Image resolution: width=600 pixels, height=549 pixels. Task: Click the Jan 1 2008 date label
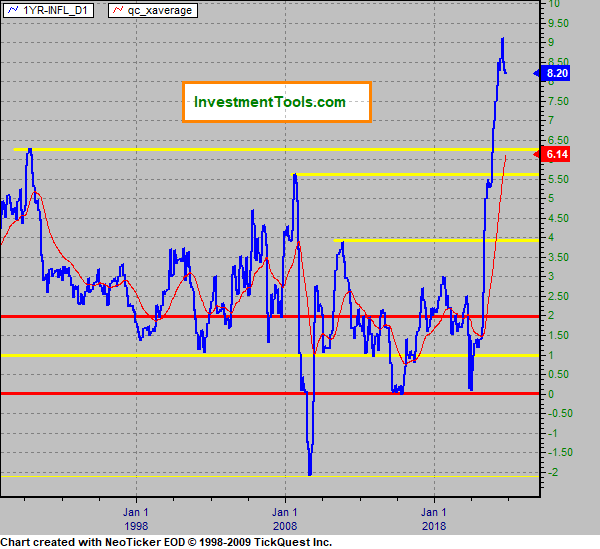click(285, 517)
